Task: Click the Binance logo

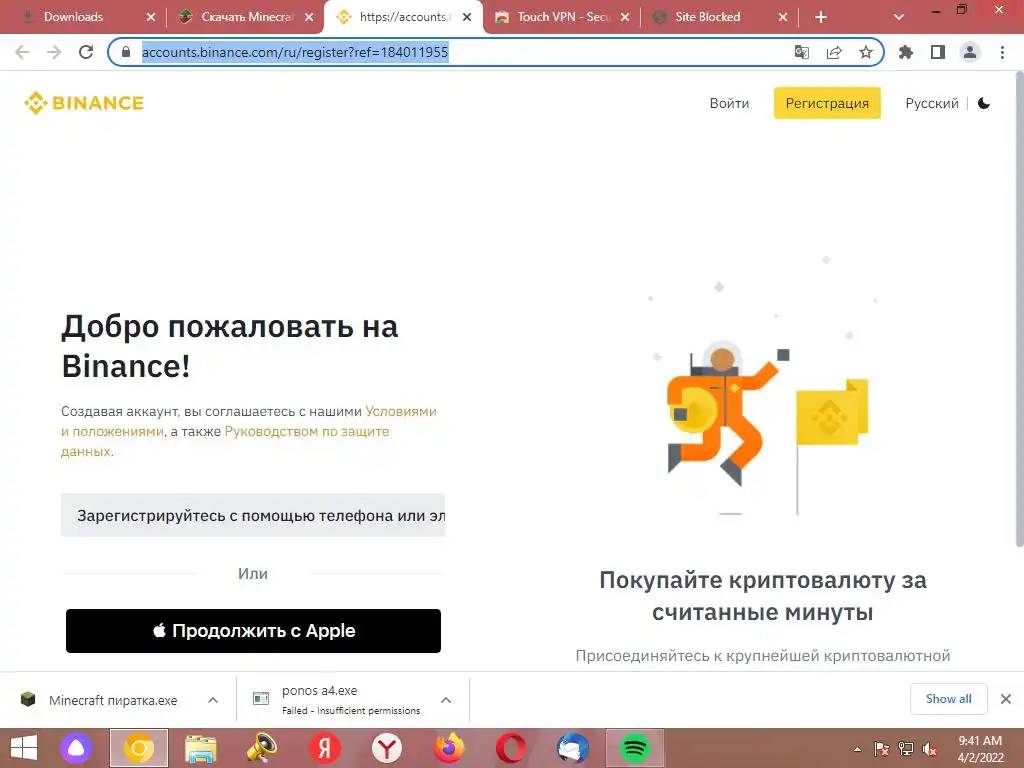Action: pos(84,103)
